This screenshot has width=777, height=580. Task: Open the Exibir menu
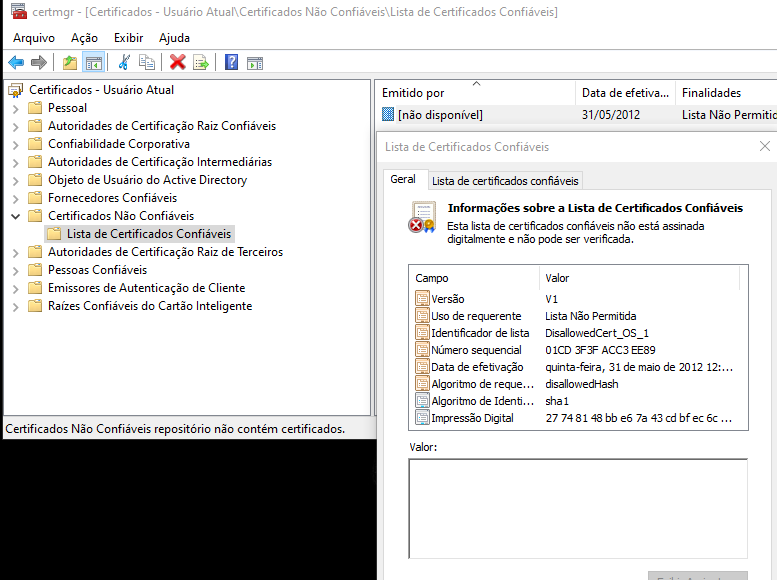(128, 38)
